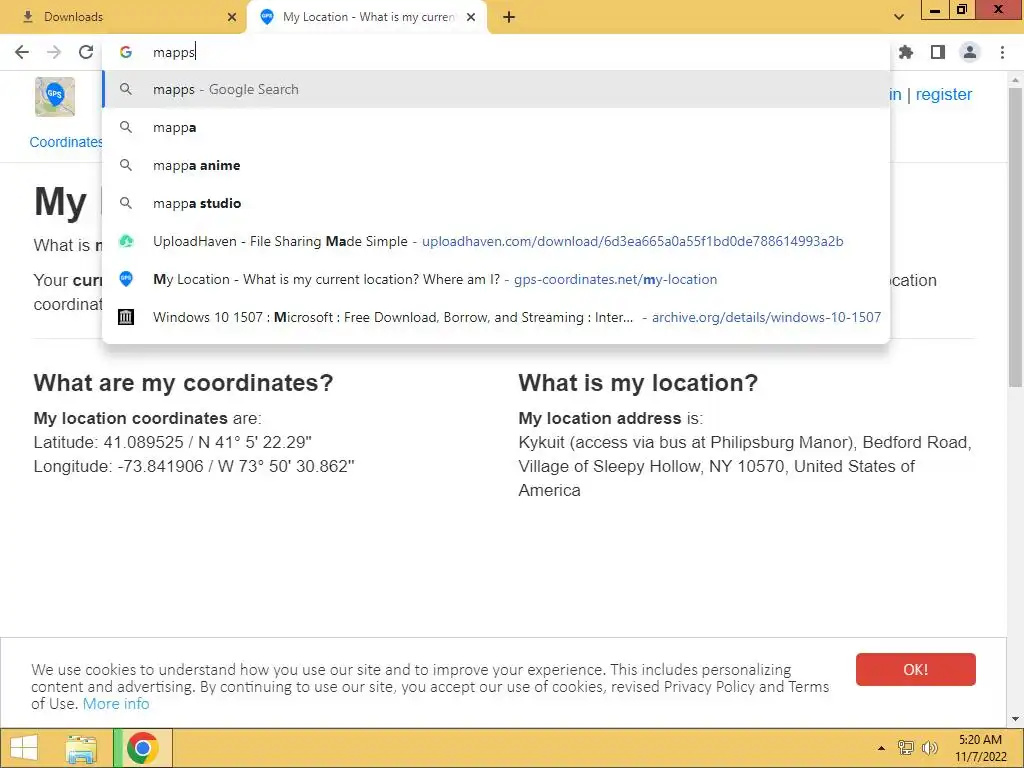Click the Longitude -73.841906 text
Image resolution: width=1024 pixels, height=768 pixels.
194,466
